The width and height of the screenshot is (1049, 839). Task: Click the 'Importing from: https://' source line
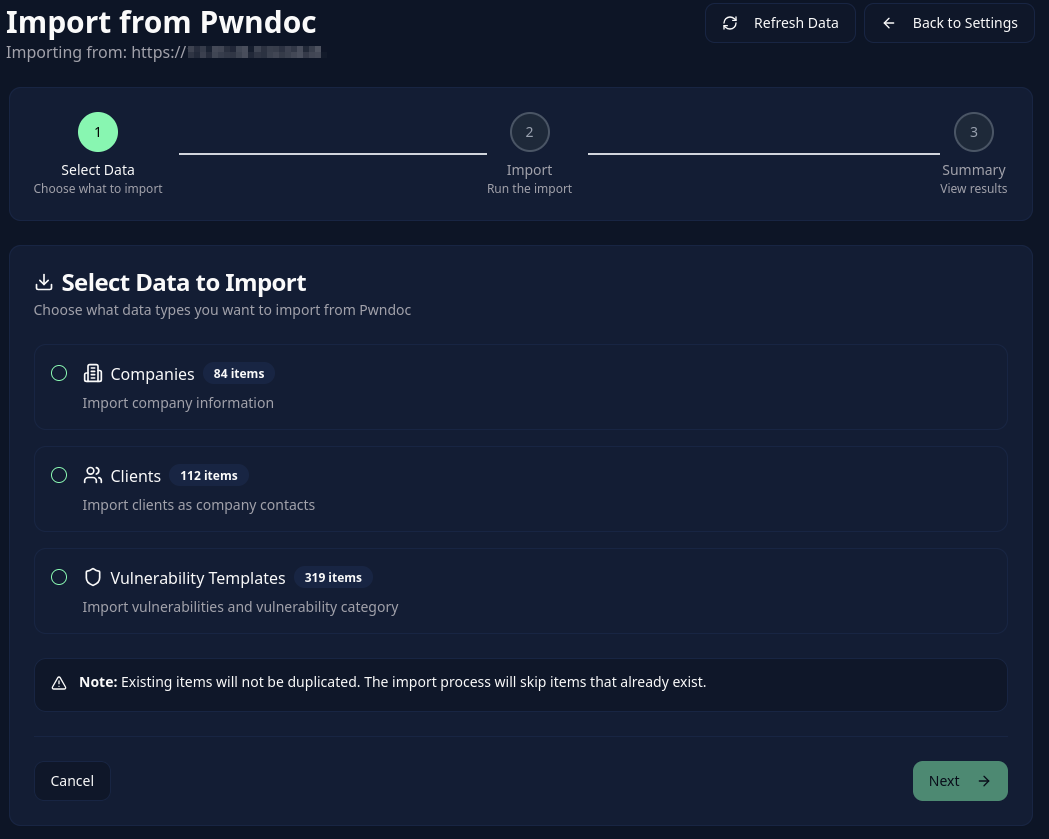163,52
